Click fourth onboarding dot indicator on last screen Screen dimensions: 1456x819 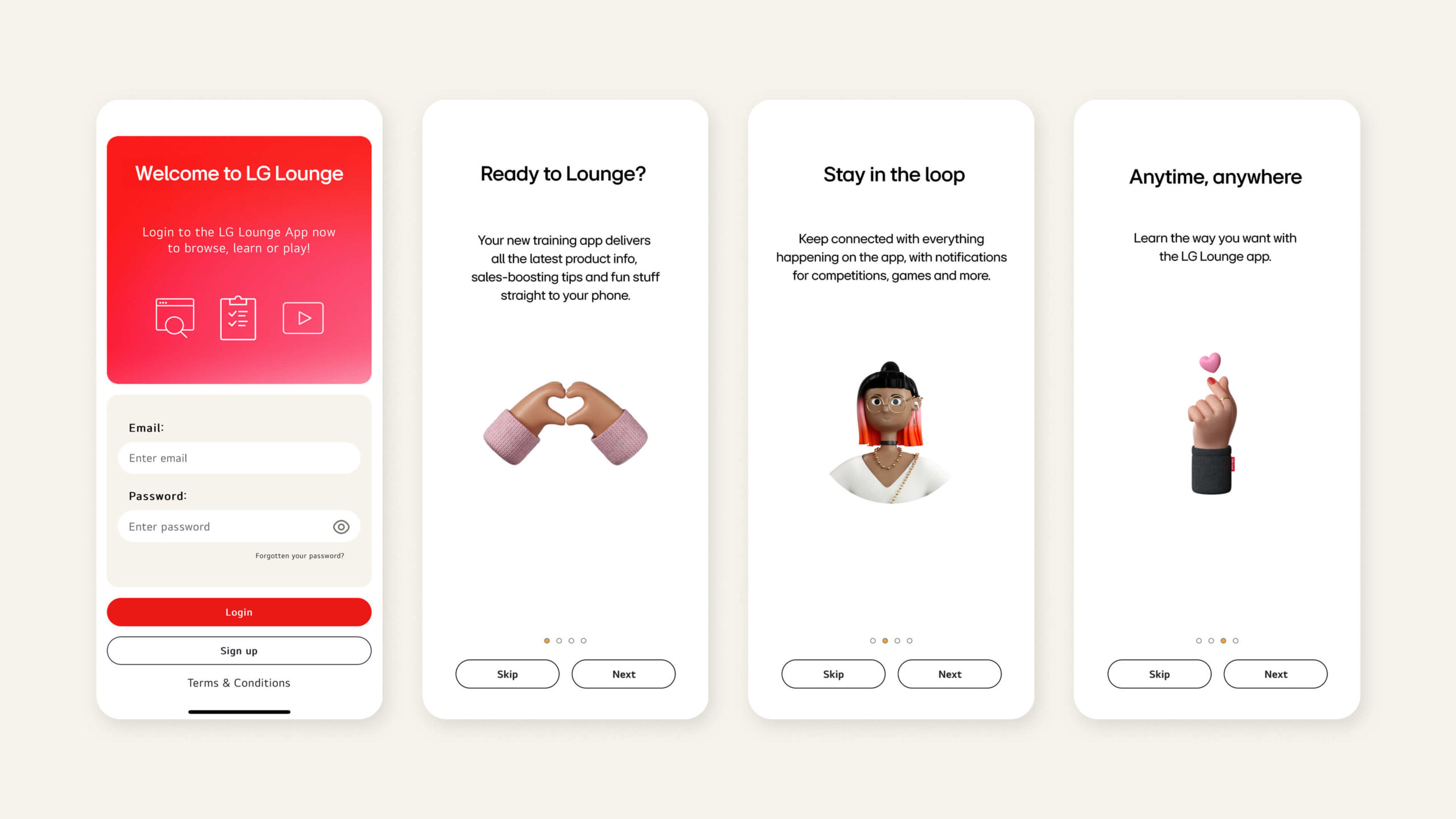point(1236,640)
